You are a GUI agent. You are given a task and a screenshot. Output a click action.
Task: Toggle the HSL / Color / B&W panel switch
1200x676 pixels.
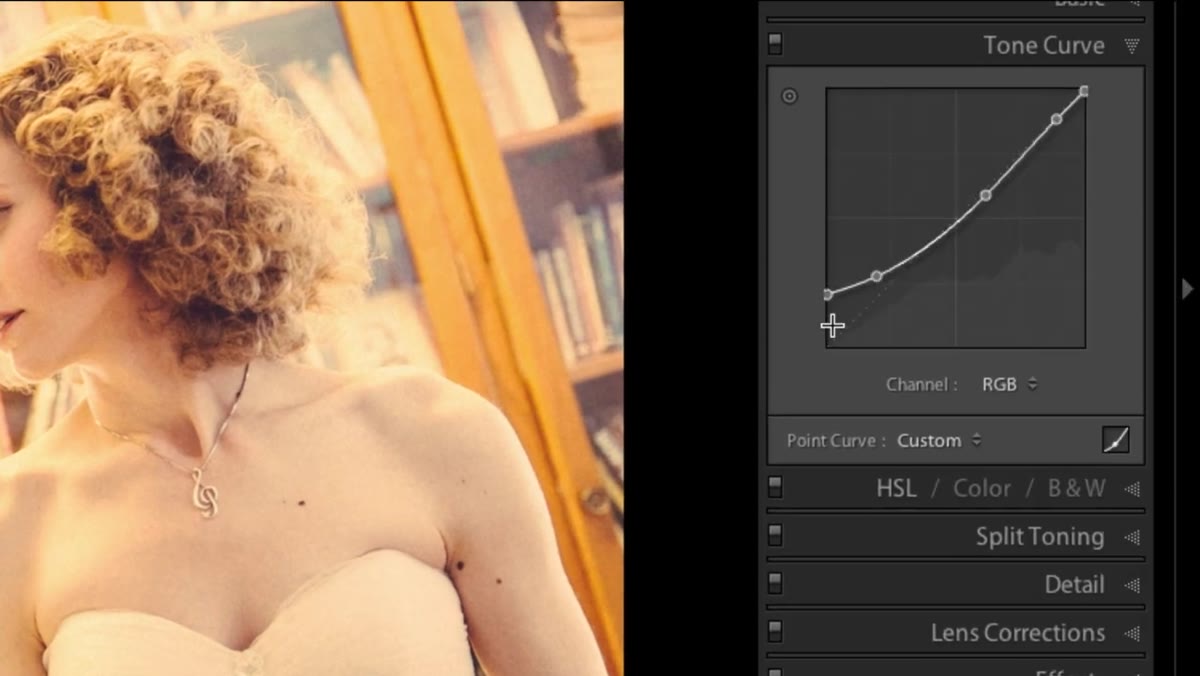point(775,488)
